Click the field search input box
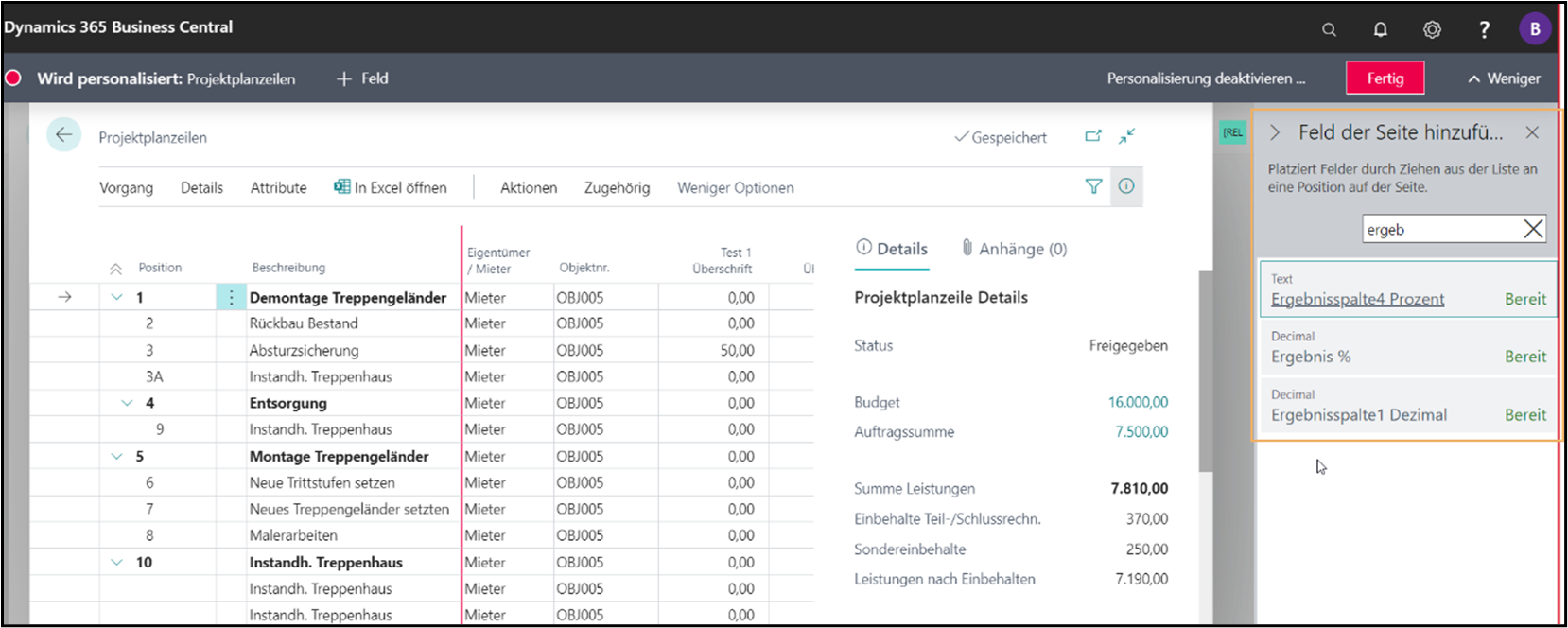Image resolution: width=1568 pixels, height=628 pixels. pyautogui.click(x=1437, y=229)
